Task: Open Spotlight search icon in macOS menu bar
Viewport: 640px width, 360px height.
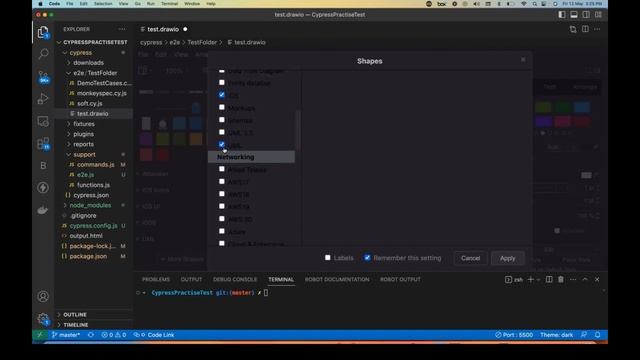Action: pyautogui.click(x=534, y=4)
